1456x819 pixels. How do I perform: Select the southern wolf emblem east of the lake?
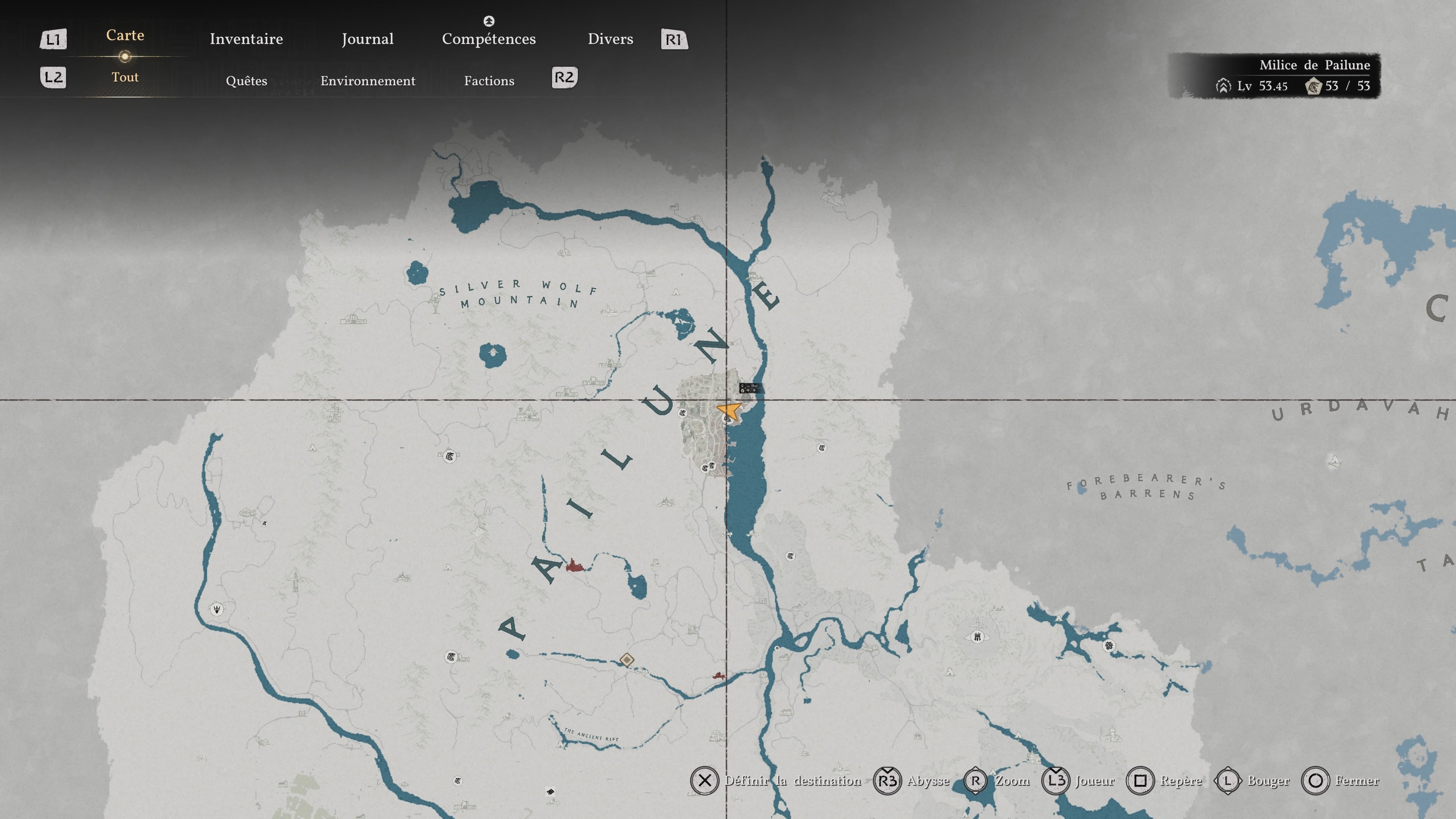[790, 556]
